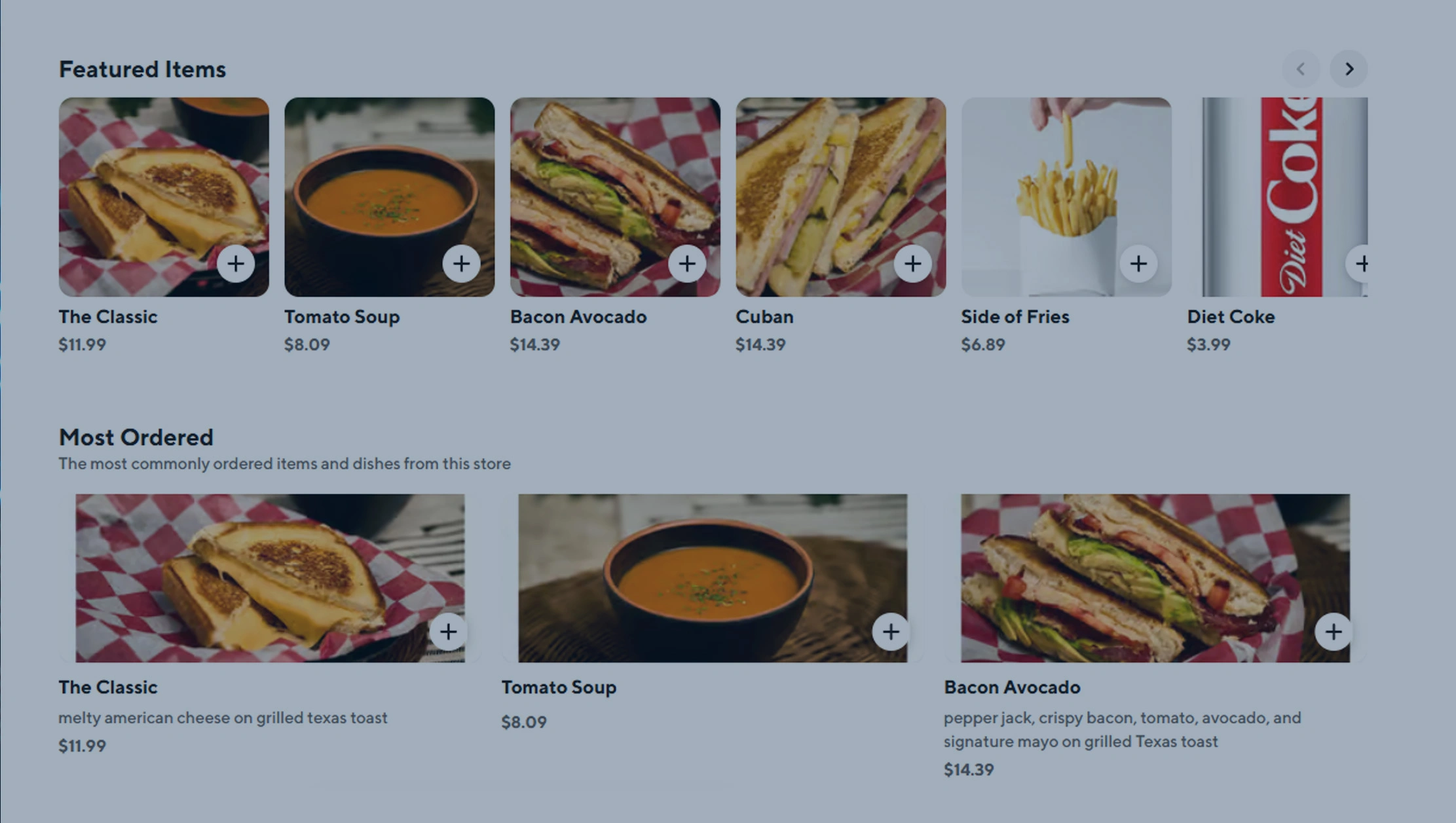Open The Classic title in Most Ordered
Viewport: 1456px width, 823px height.
[108, 687]
